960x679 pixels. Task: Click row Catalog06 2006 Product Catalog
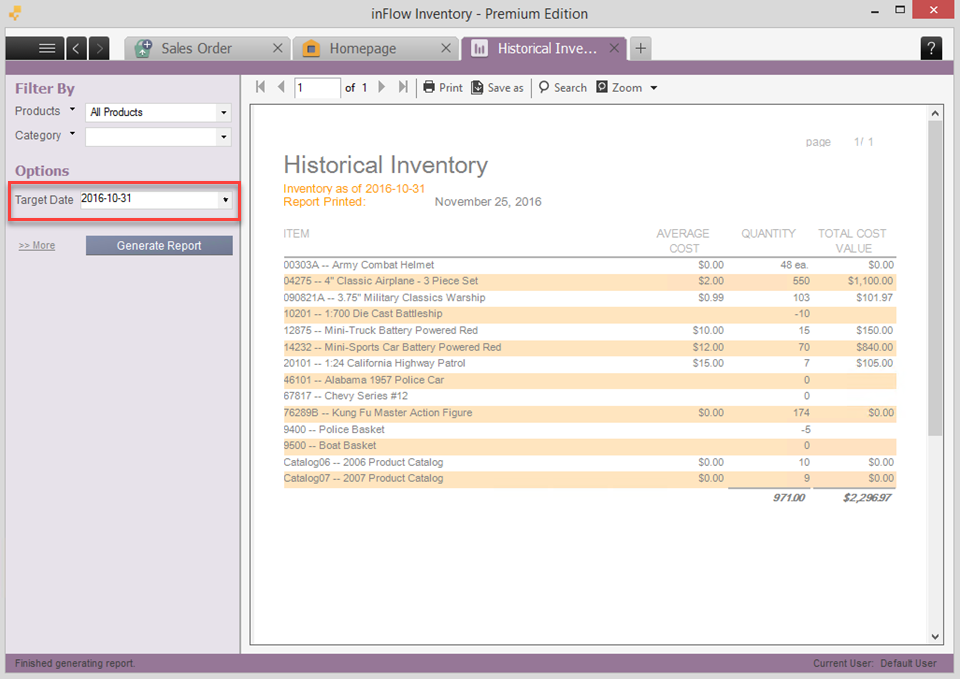click(590, 462)
